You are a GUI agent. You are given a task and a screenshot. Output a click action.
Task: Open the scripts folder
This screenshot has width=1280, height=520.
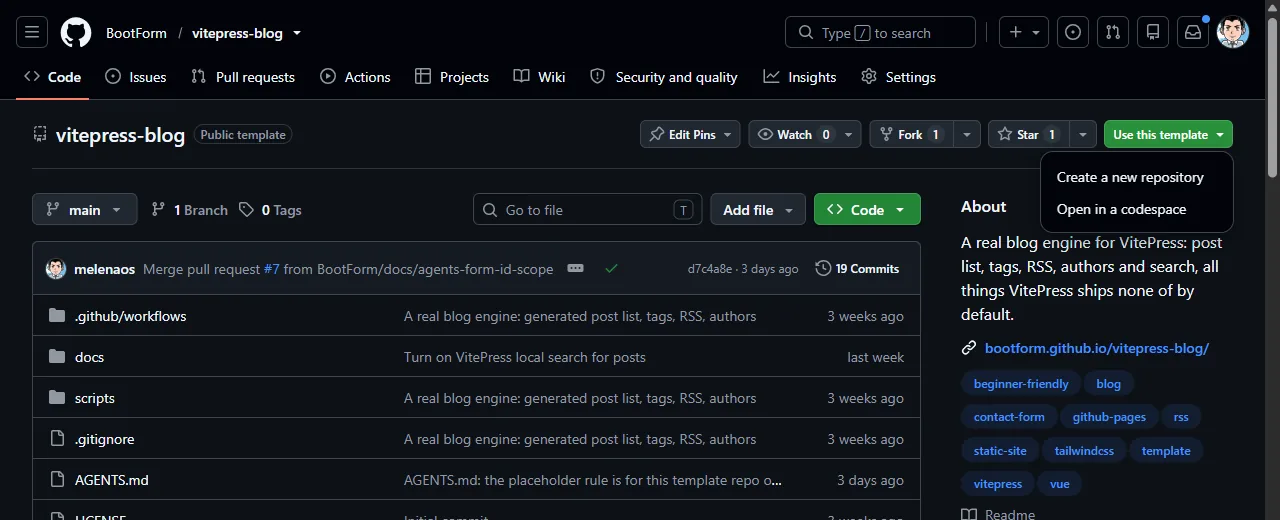[95, 398]
